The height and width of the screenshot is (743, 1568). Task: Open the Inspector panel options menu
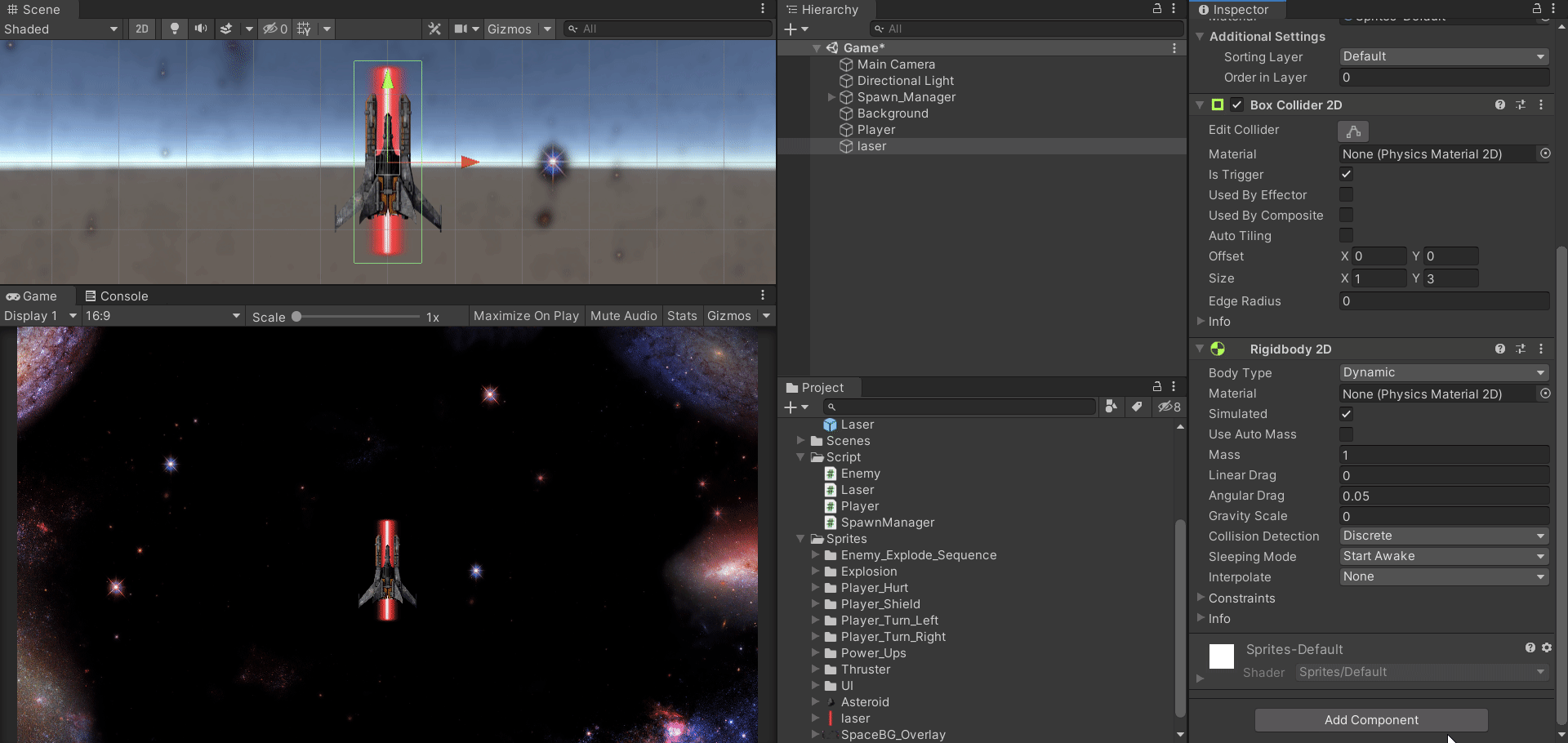click(x=1553, y=9)
